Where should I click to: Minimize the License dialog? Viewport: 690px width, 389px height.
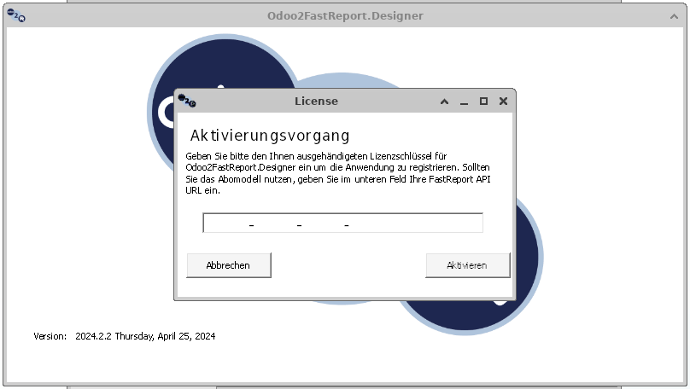[464, 102]
